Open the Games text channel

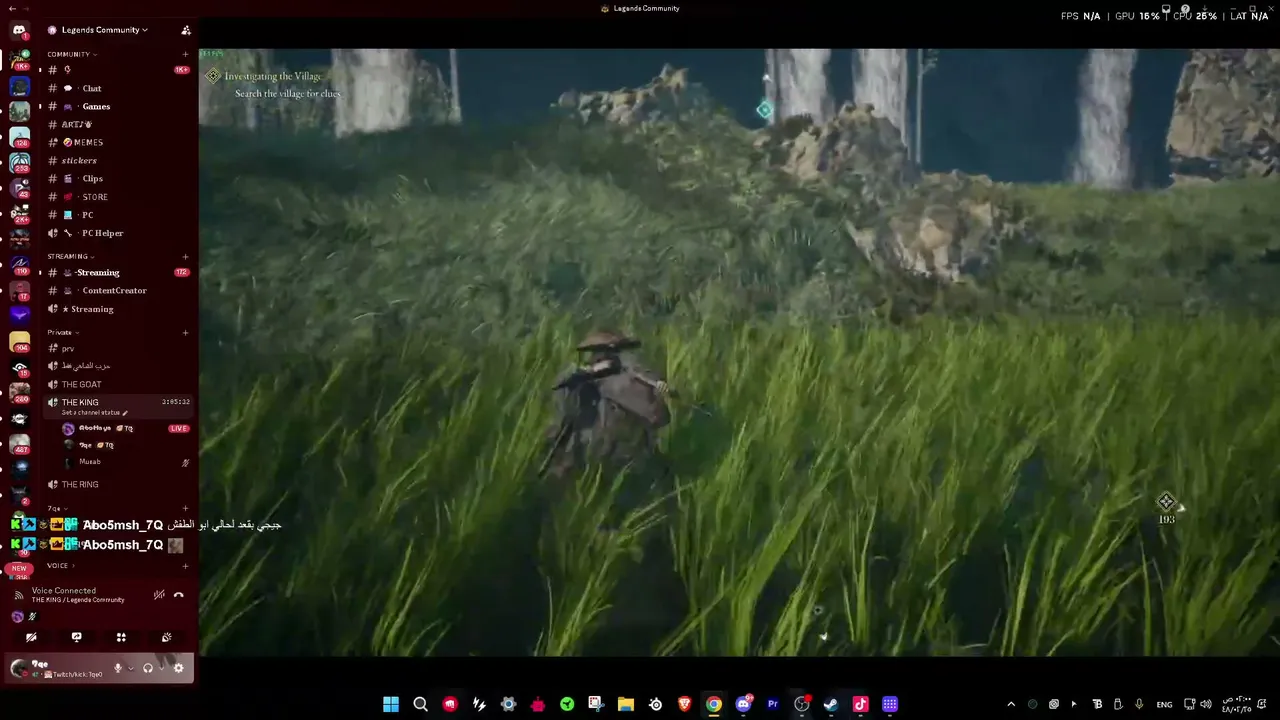[x=118, y=106]
